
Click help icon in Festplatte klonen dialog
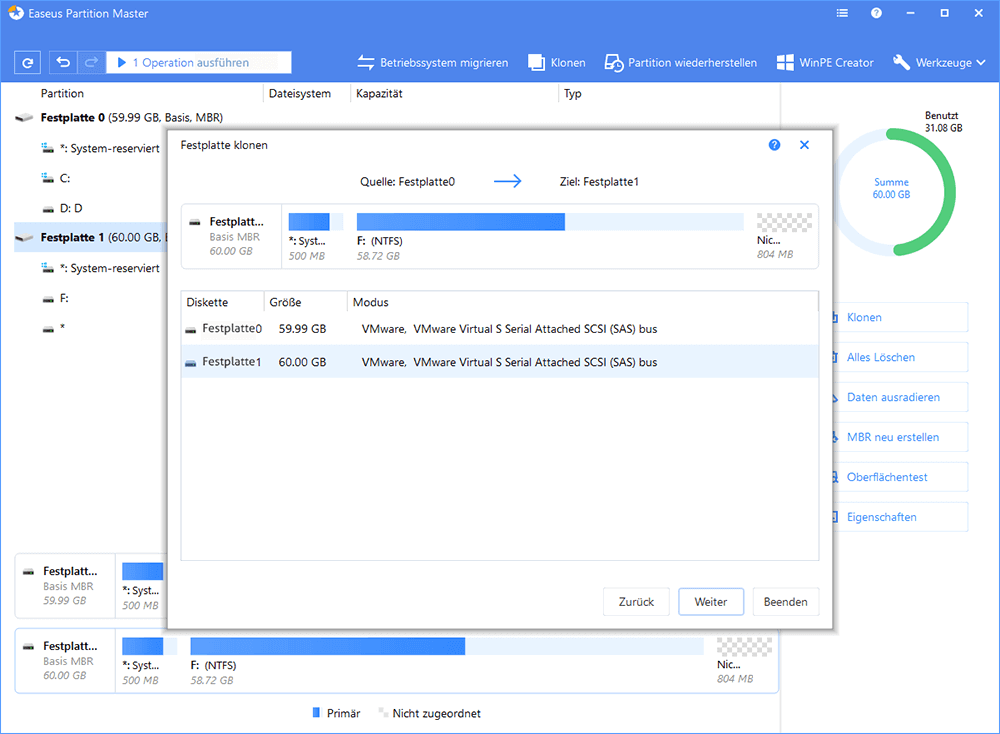coord(774,145)
